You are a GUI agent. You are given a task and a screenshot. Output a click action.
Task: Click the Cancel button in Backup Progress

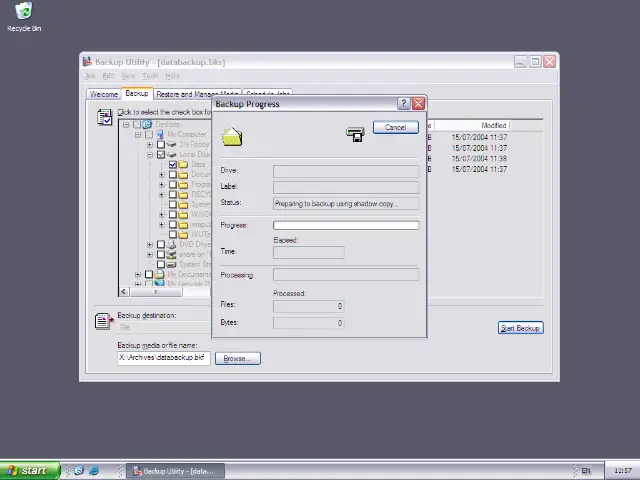pos(395,127)
